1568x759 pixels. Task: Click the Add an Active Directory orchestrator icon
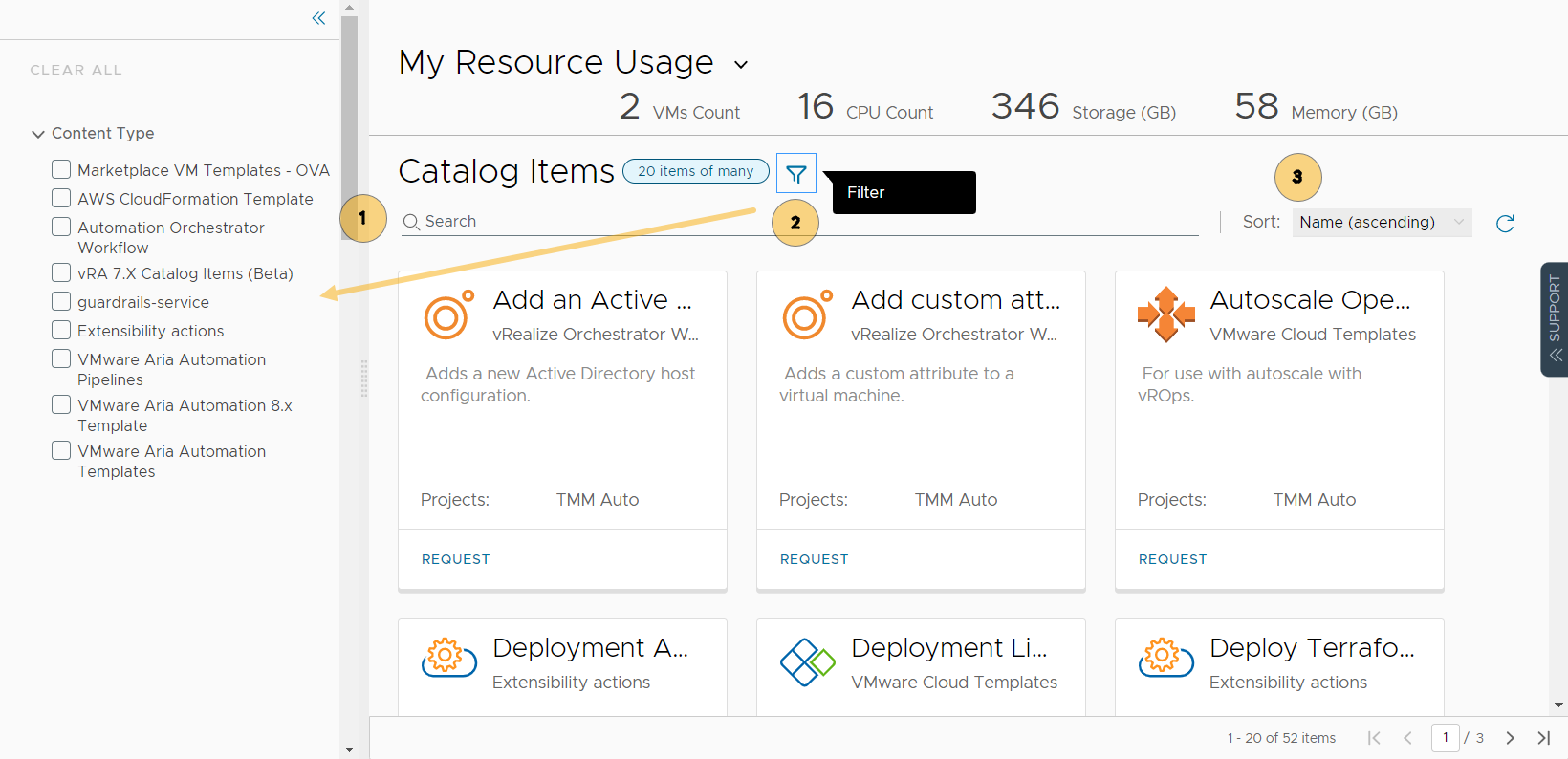click(448, 314)
